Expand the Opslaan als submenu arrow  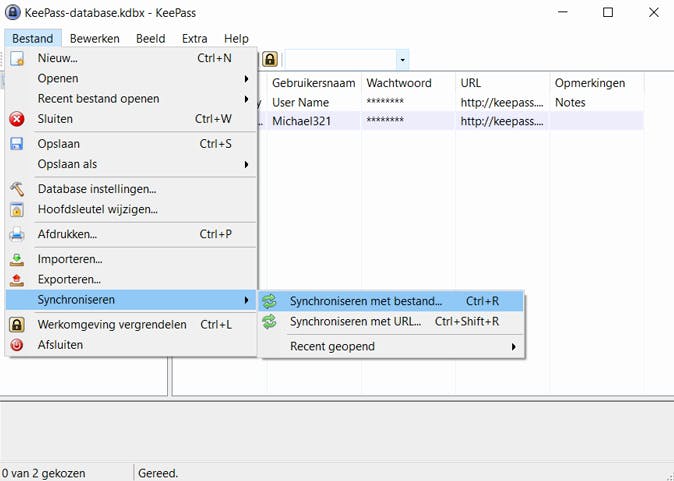[x=246, y=164]
